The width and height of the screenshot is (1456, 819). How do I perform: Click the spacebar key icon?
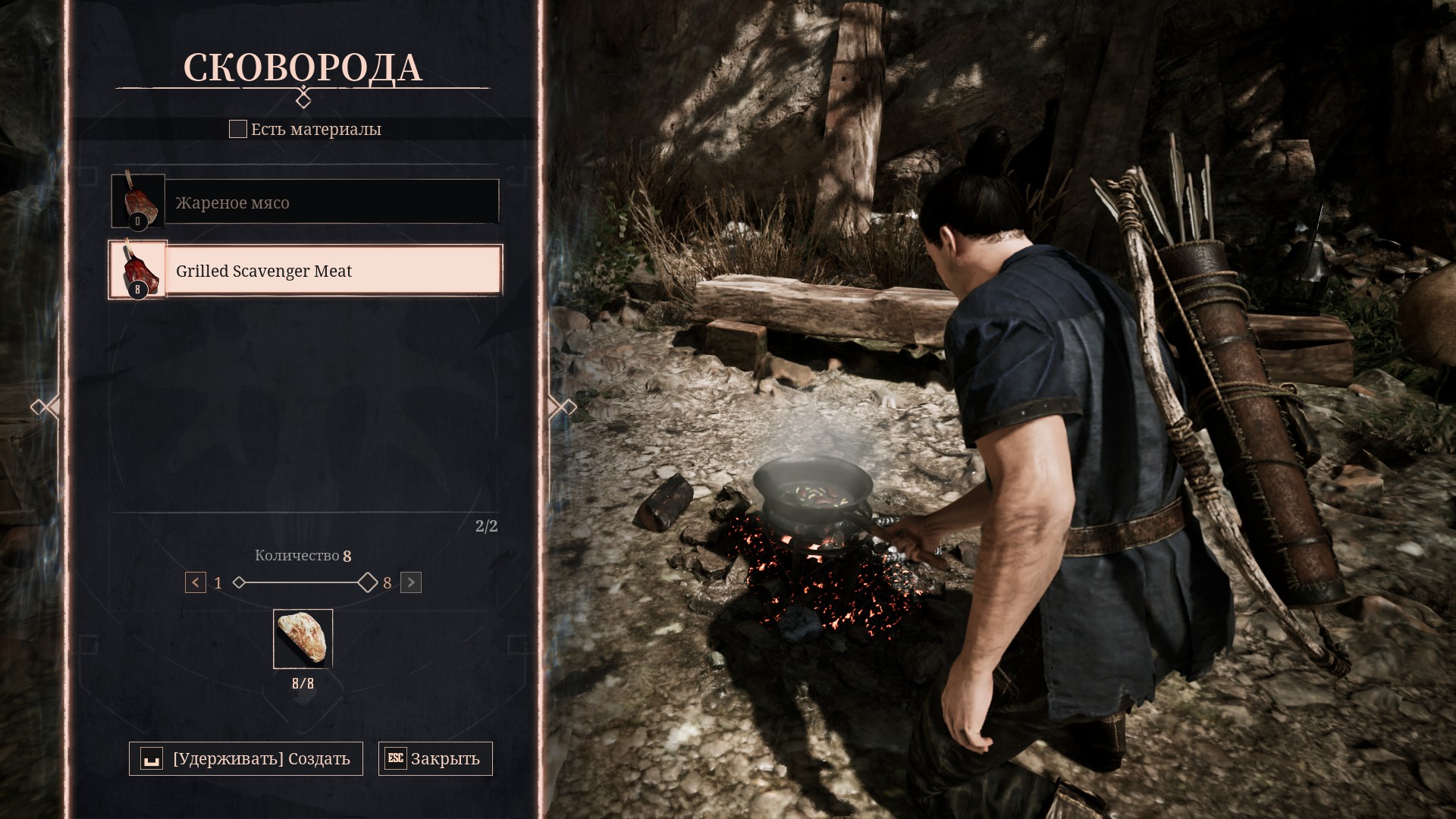coord(152,758)
